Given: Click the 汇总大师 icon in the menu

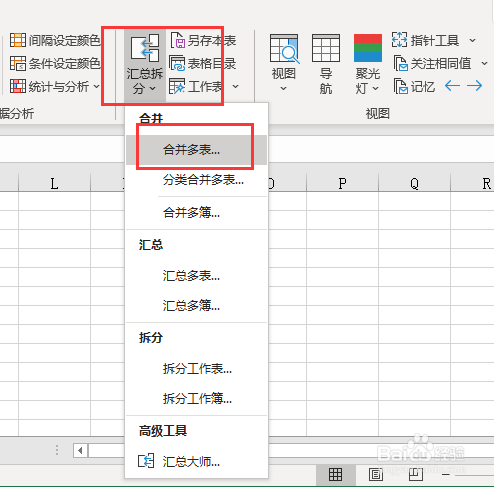Looking at the screenshot, I should click(146, 461).
